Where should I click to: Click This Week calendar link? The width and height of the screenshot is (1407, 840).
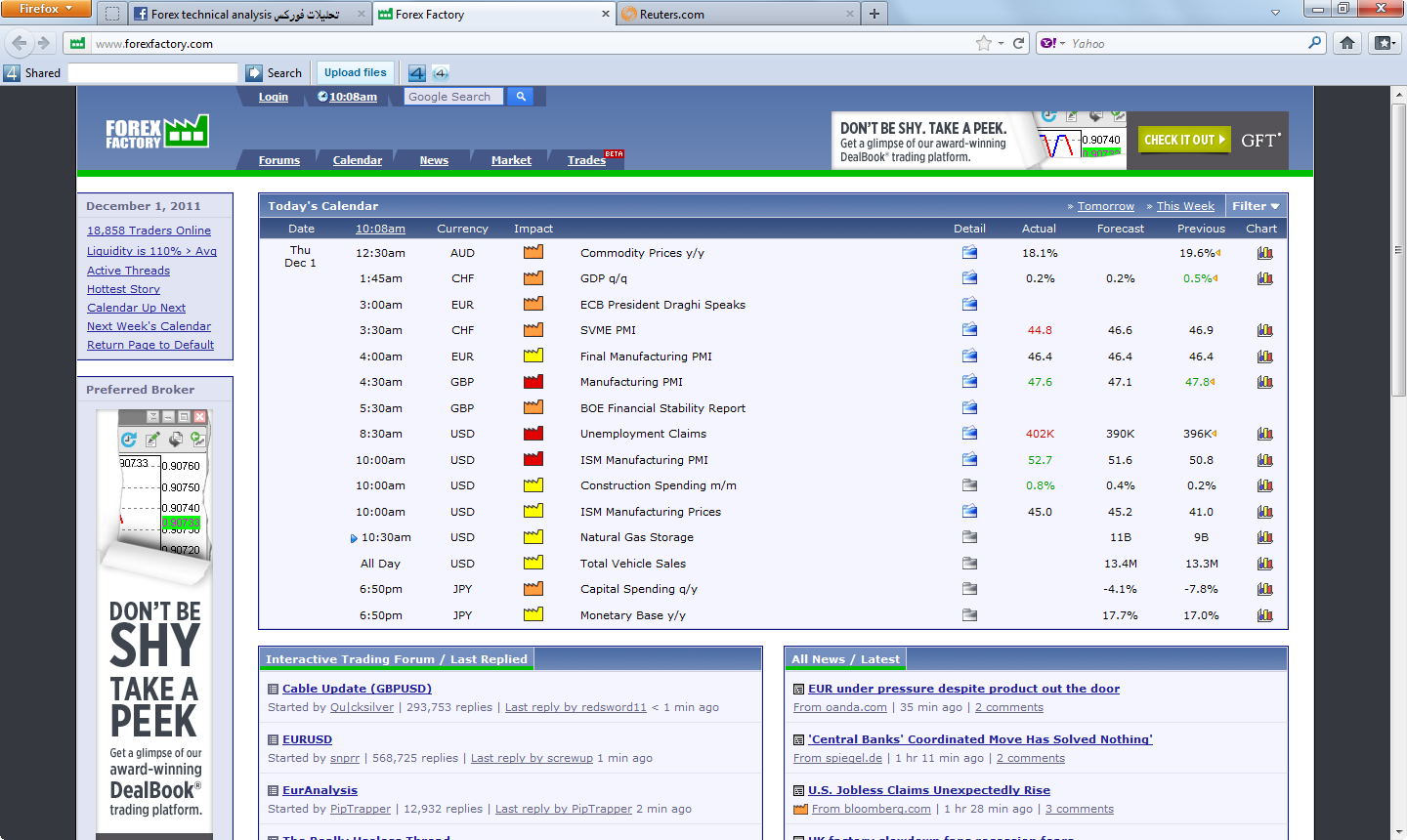coord(1185,206)
